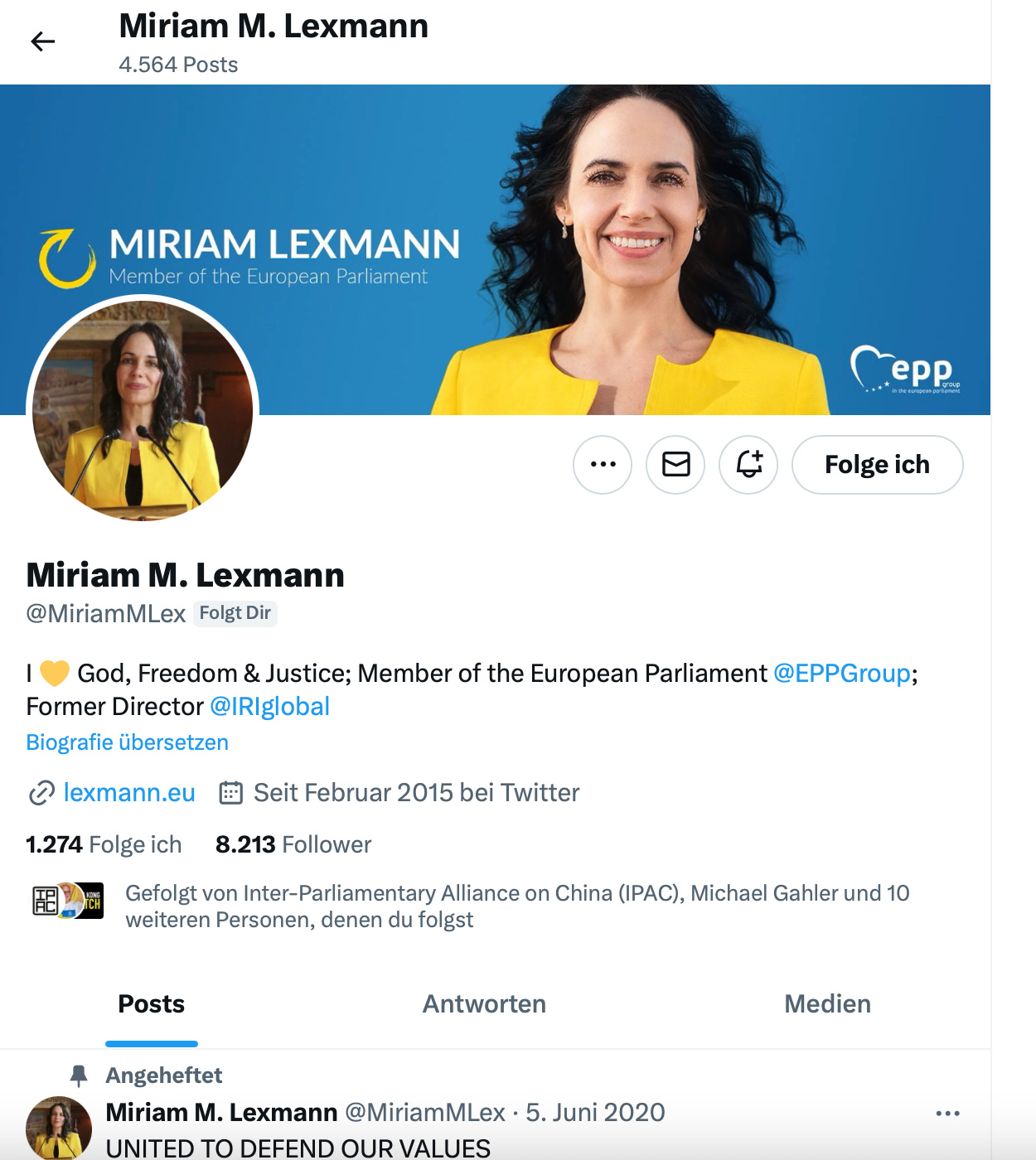
Task: Switch to the Antworten tab
Action: tap(484, 1004)
